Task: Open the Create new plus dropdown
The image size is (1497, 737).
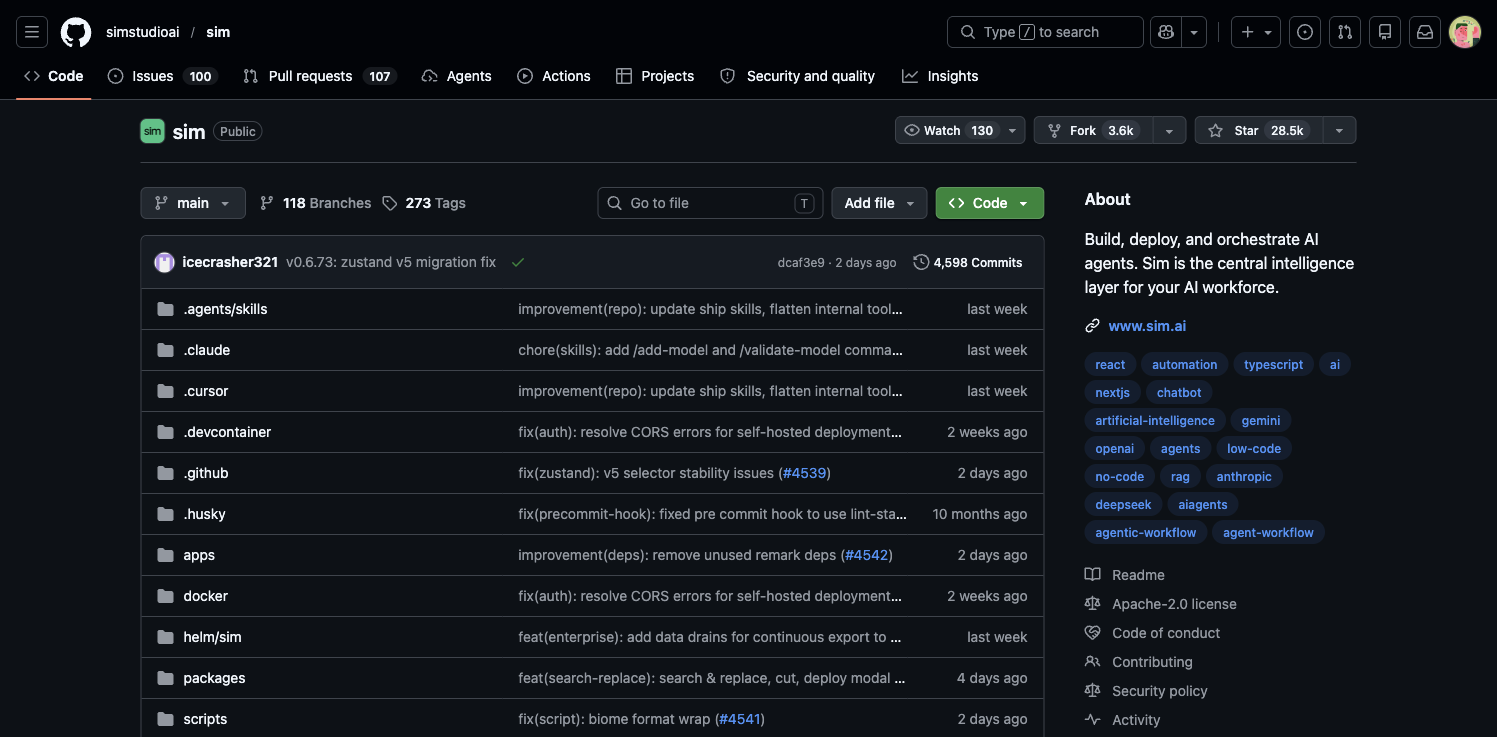Action: pyautogui.click(x=1256, y=32)
